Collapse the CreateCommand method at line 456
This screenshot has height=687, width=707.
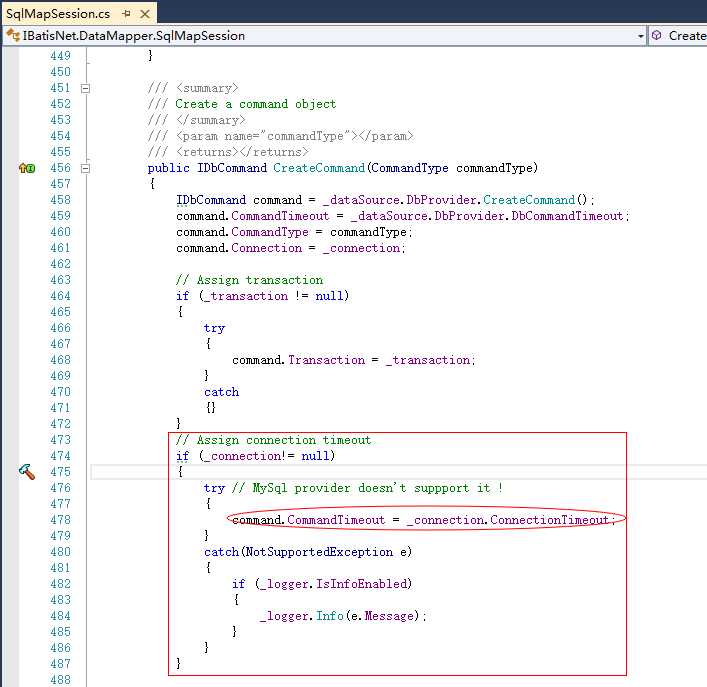[85, 169]
